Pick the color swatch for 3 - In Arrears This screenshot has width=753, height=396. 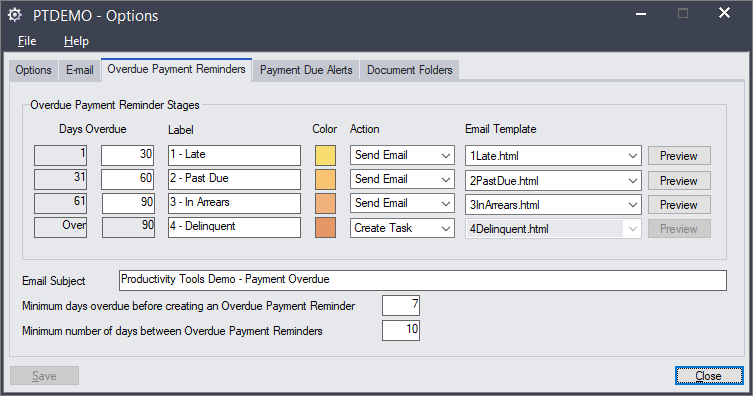pyautogui.click(x=325, y=204)
